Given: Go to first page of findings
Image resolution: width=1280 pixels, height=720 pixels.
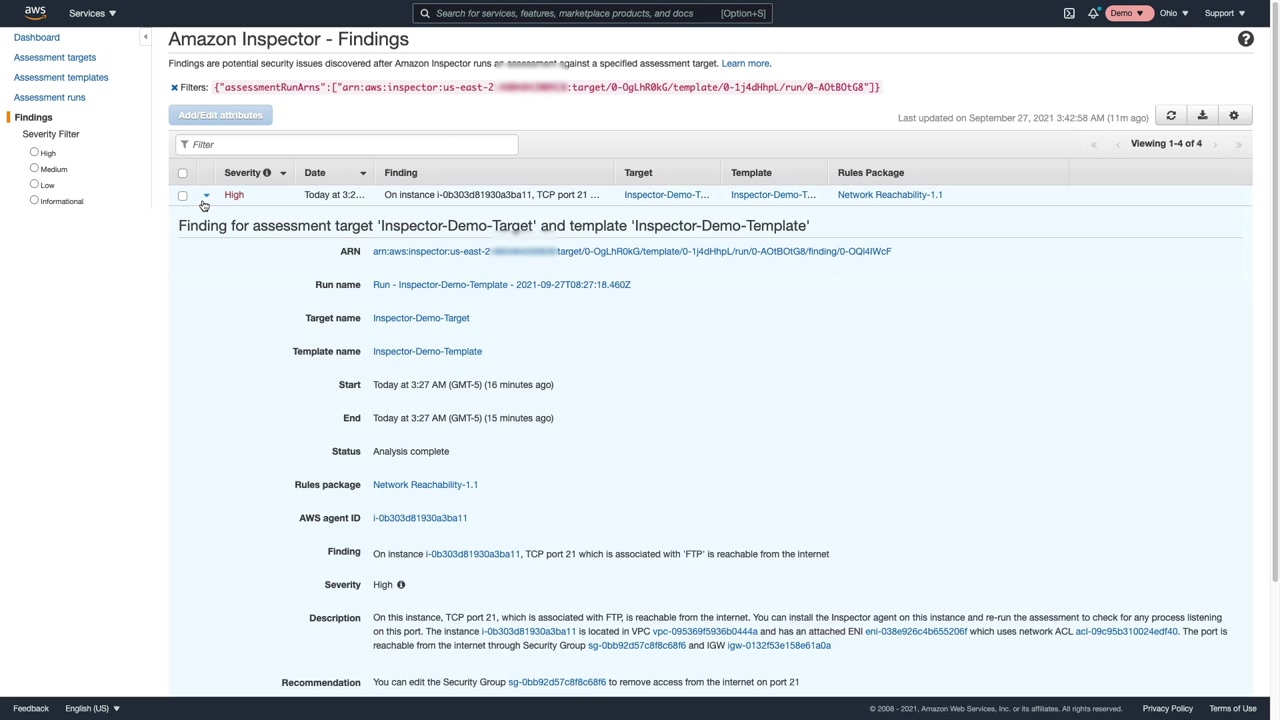Looking at the screenshot, I should pos(1094,144).
